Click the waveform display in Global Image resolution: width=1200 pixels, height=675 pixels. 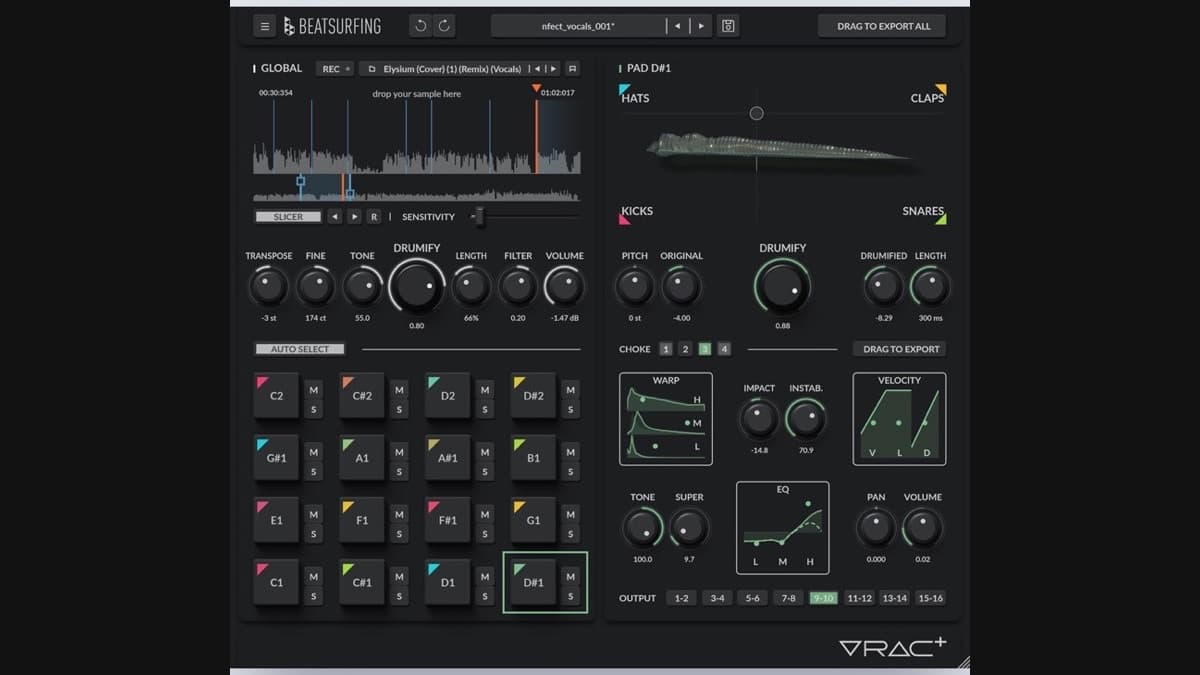416,135
